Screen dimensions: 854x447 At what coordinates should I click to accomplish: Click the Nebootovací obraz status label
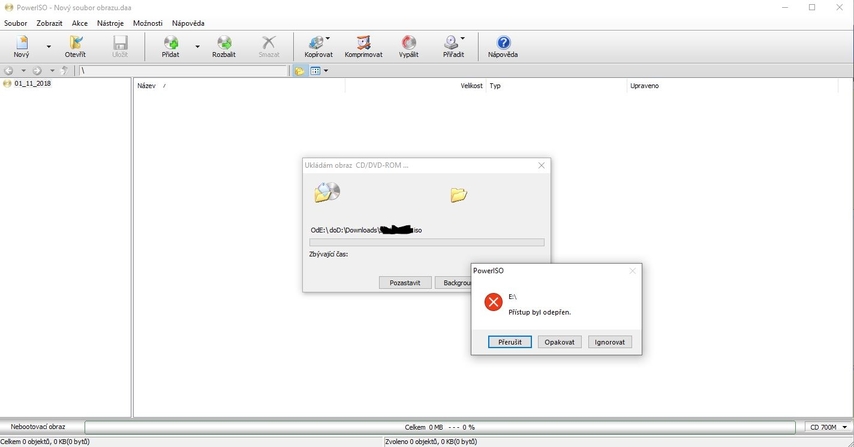[38, 427]
